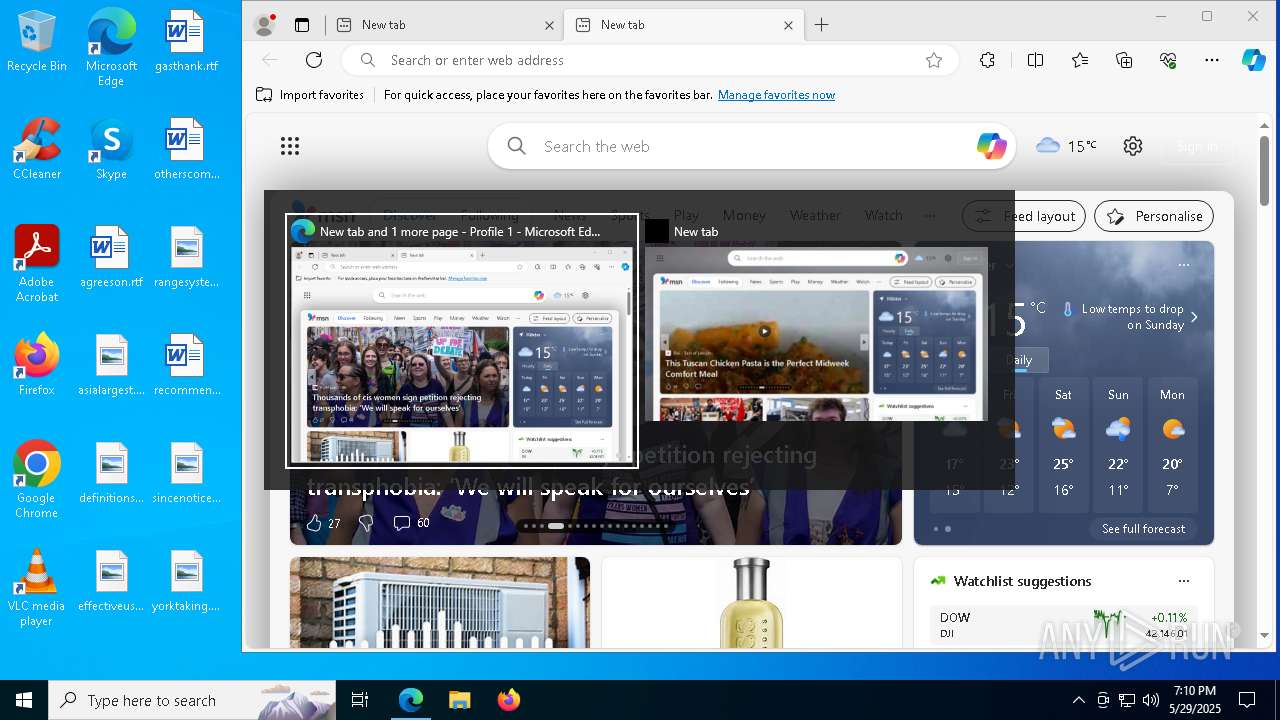
Task: Select the Skype desktop icon
Action: 111,149
